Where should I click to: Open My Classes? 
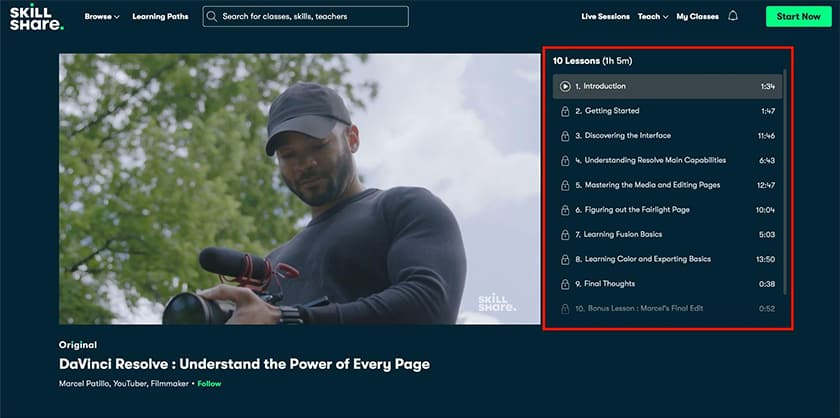(x=698, y=17)
